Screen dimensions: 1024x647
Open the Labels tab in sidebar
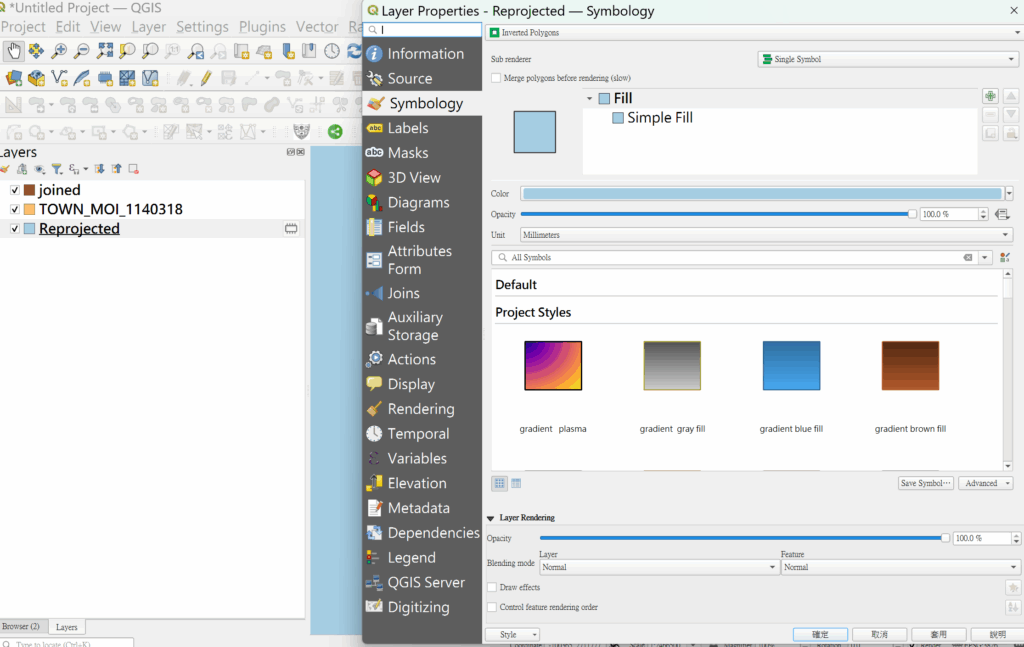[x=423, y=128]
